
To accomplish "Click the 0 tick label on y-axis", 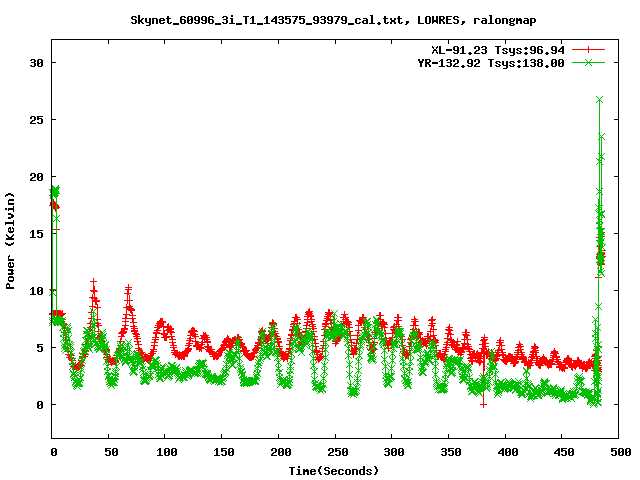I will (40, 405).
